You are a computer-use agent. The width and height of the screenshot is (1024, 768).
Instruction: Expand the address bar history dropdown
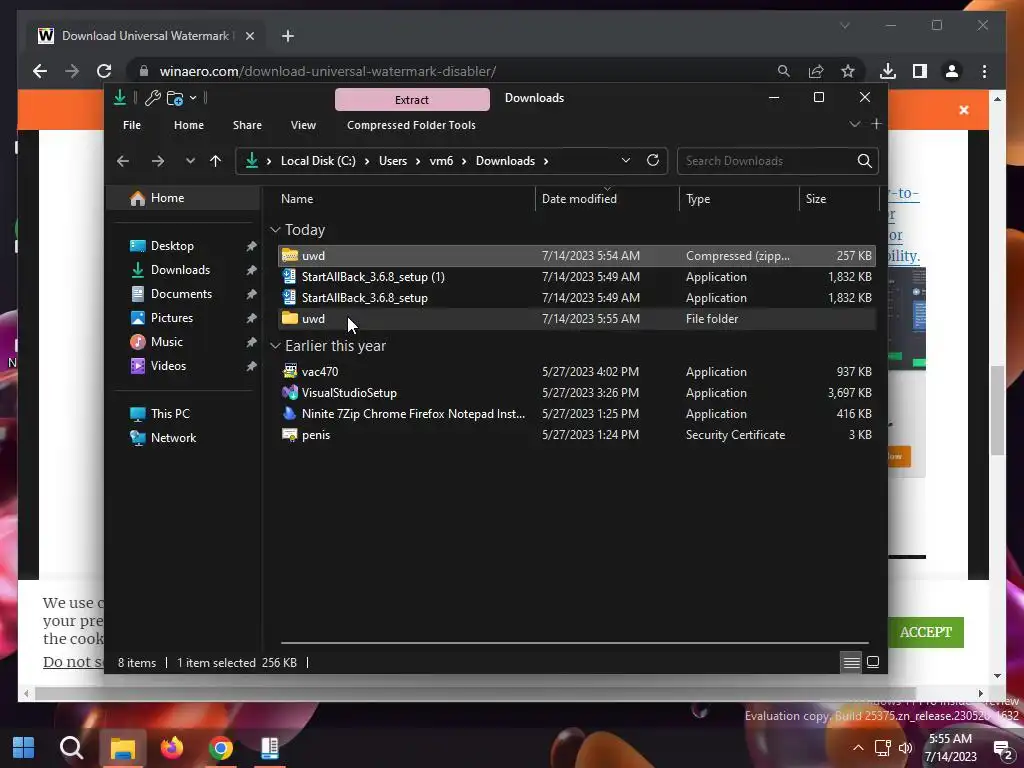[x=626, y=161]
